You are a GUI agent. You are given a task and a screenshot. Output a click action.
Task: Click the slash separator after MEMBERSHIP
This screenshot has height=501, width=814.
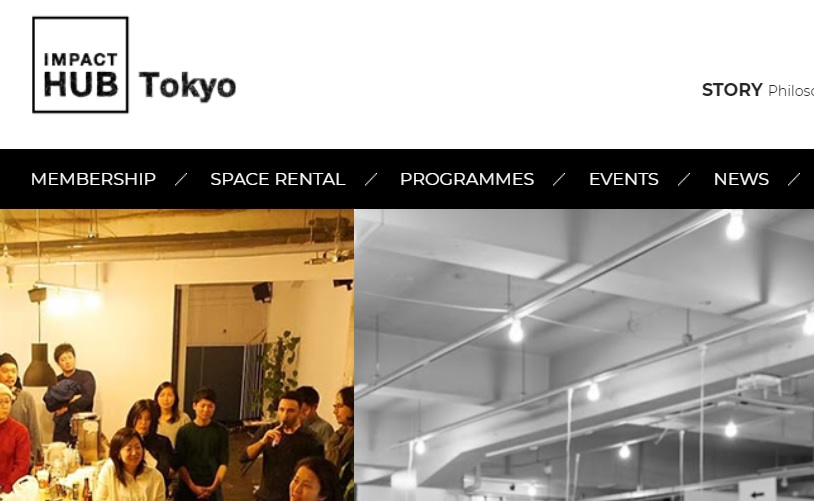(181, 179)
